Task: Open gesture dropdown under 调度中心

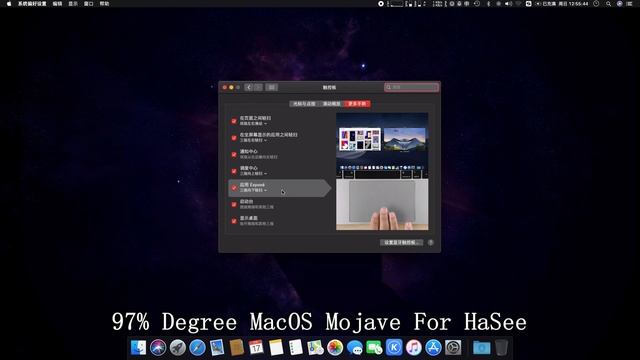Action: click(x=253, y=174)
